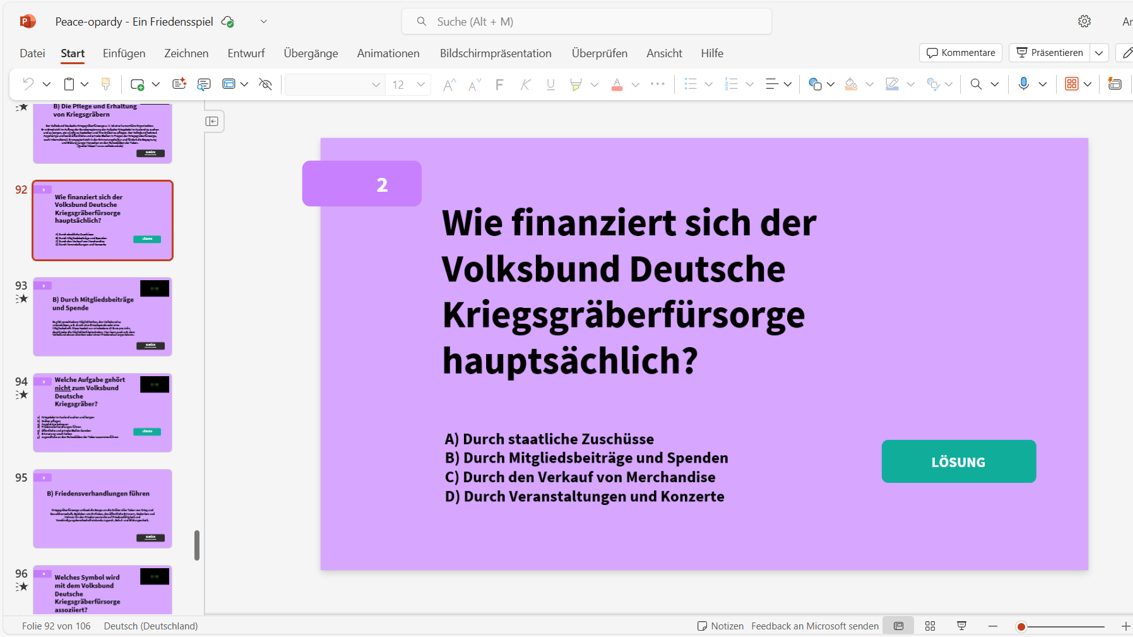This screenshot has width=1133, height=637.
Task: Switch to the Animationen tab
Action: 388,53
